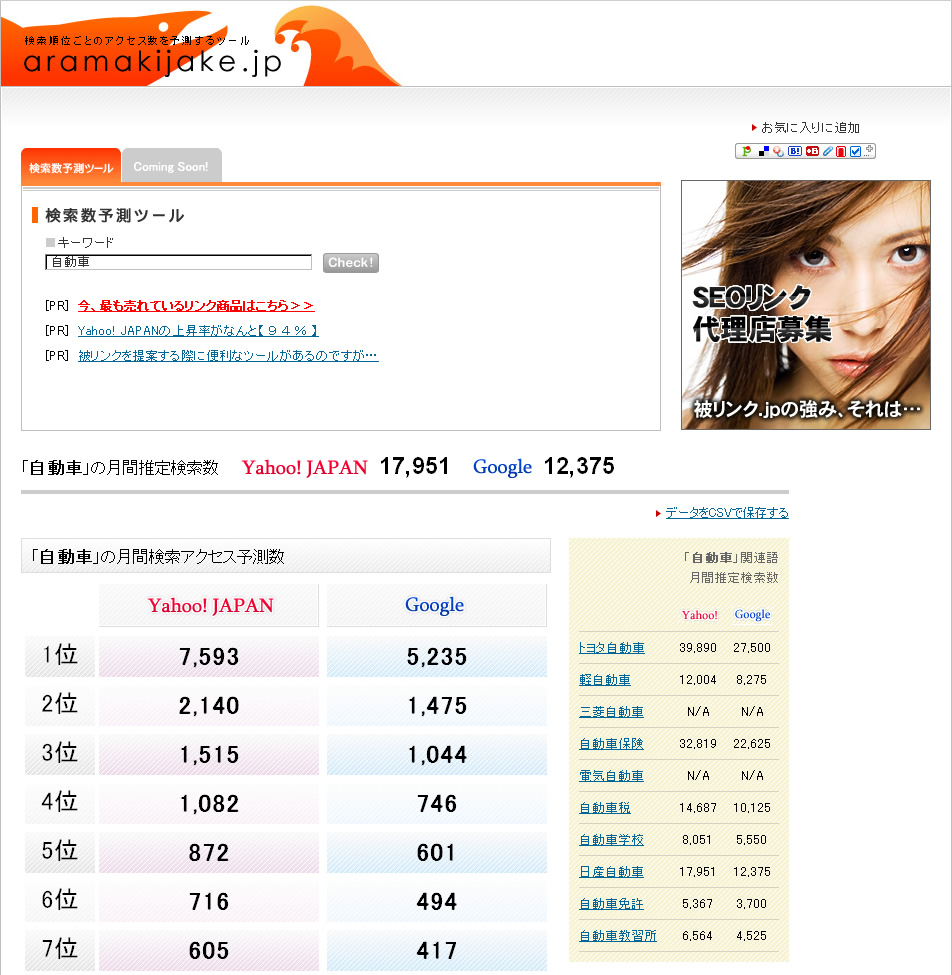
Task: Click the Hatena B! bookmark icon
Action: [x=795, y=151]
